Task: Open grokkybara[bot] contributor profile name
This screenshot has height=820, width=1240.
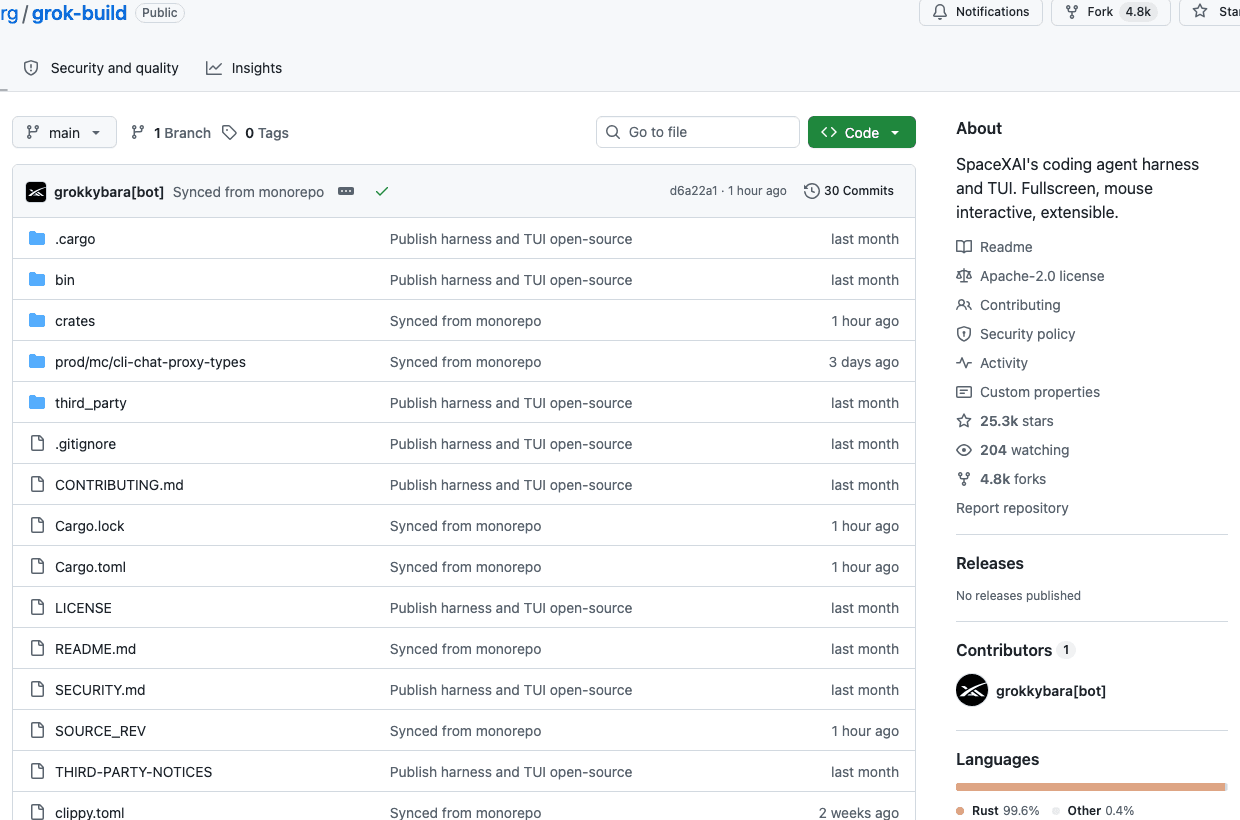Action: click(x=1051, y=691)
